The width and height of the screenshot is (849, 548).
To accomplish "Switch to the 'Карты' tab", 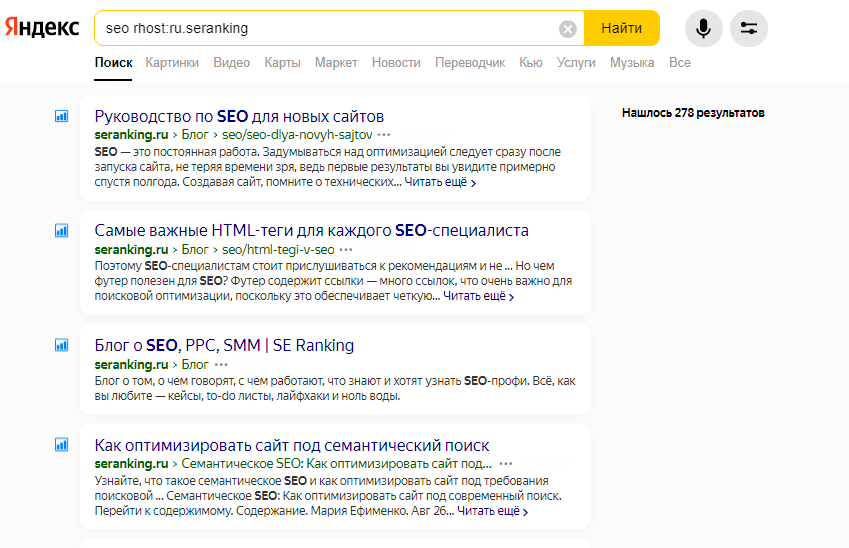I will point(282,63).
